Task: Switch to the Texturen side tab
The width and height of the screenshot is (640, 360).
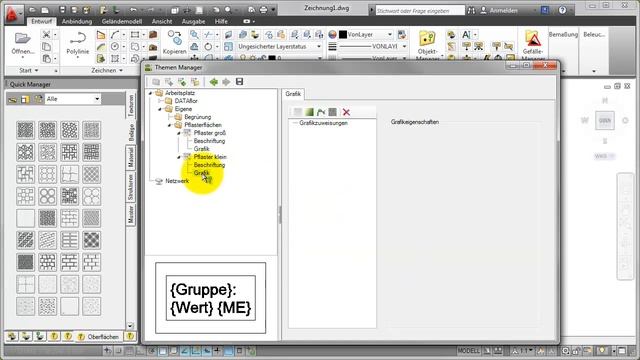Action: [131, 105]
